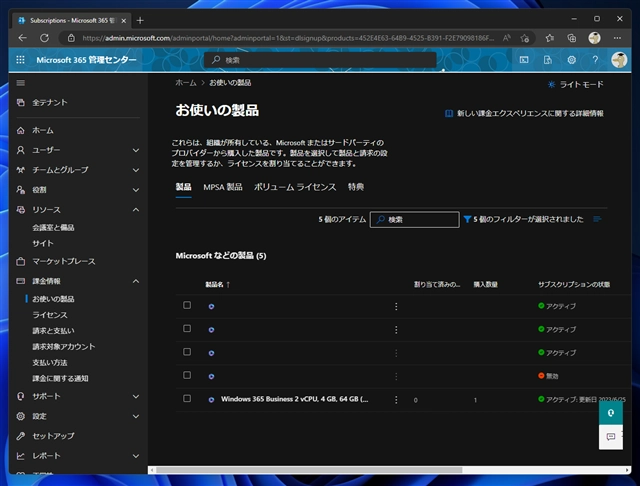Go back with the browser back arrow

[22, 38]
